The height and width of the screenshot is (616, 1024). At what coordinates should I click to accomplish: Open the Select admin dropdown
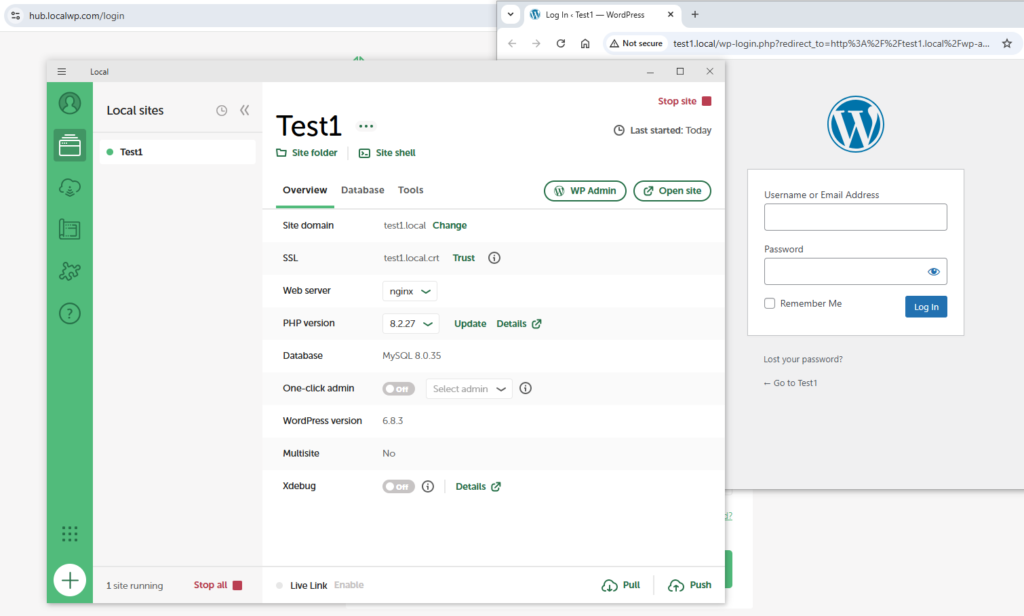click(x=469, y=389)
